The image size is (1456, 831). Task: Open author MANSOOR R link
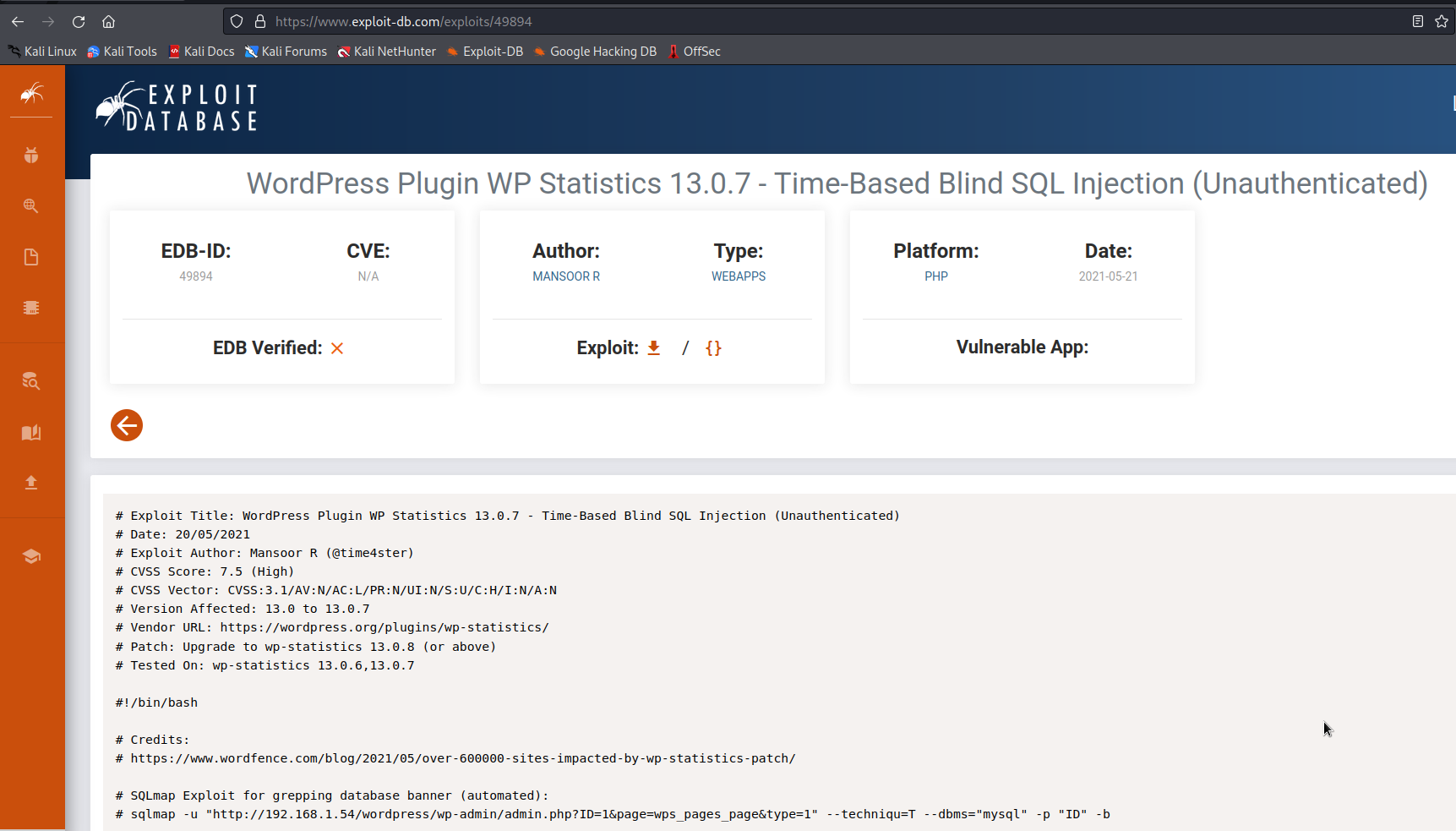(x=566, y=276)
